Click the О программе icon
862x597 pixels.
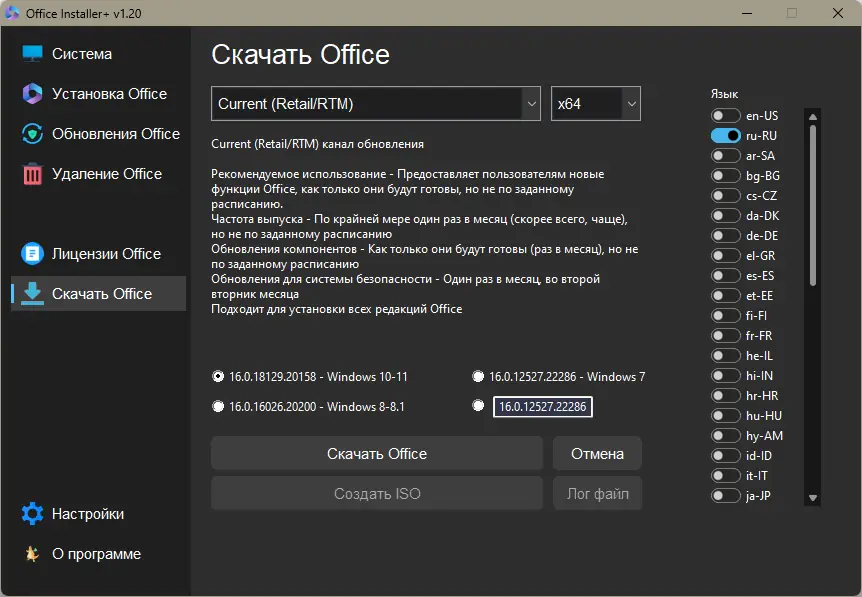coord(33,554)
